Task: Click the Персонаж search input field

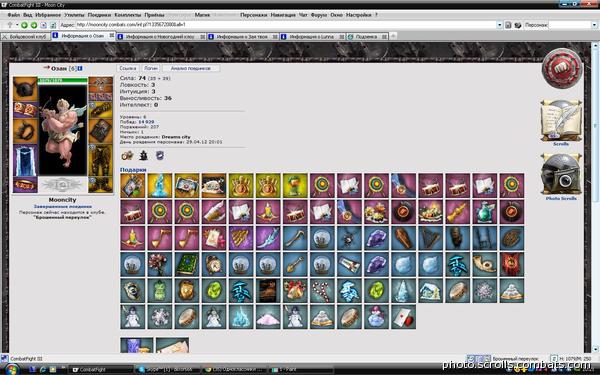Action: point(570,25)
